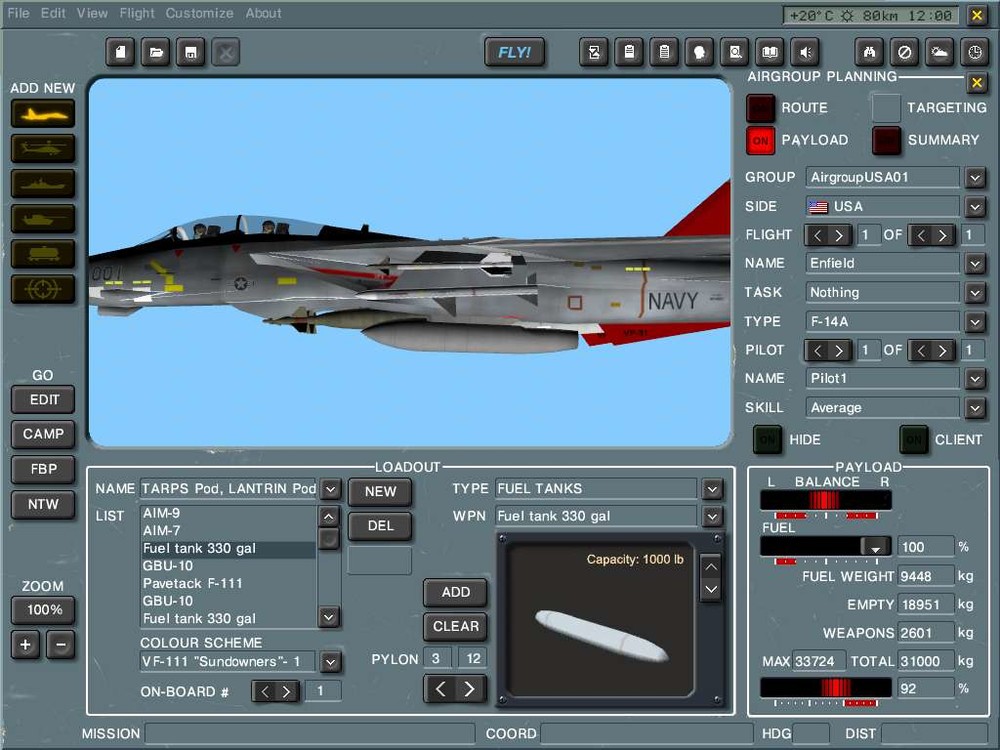
Task: Open the COLOUR SCHEME dropdown for Sundowners
Action: coord(330,660)
